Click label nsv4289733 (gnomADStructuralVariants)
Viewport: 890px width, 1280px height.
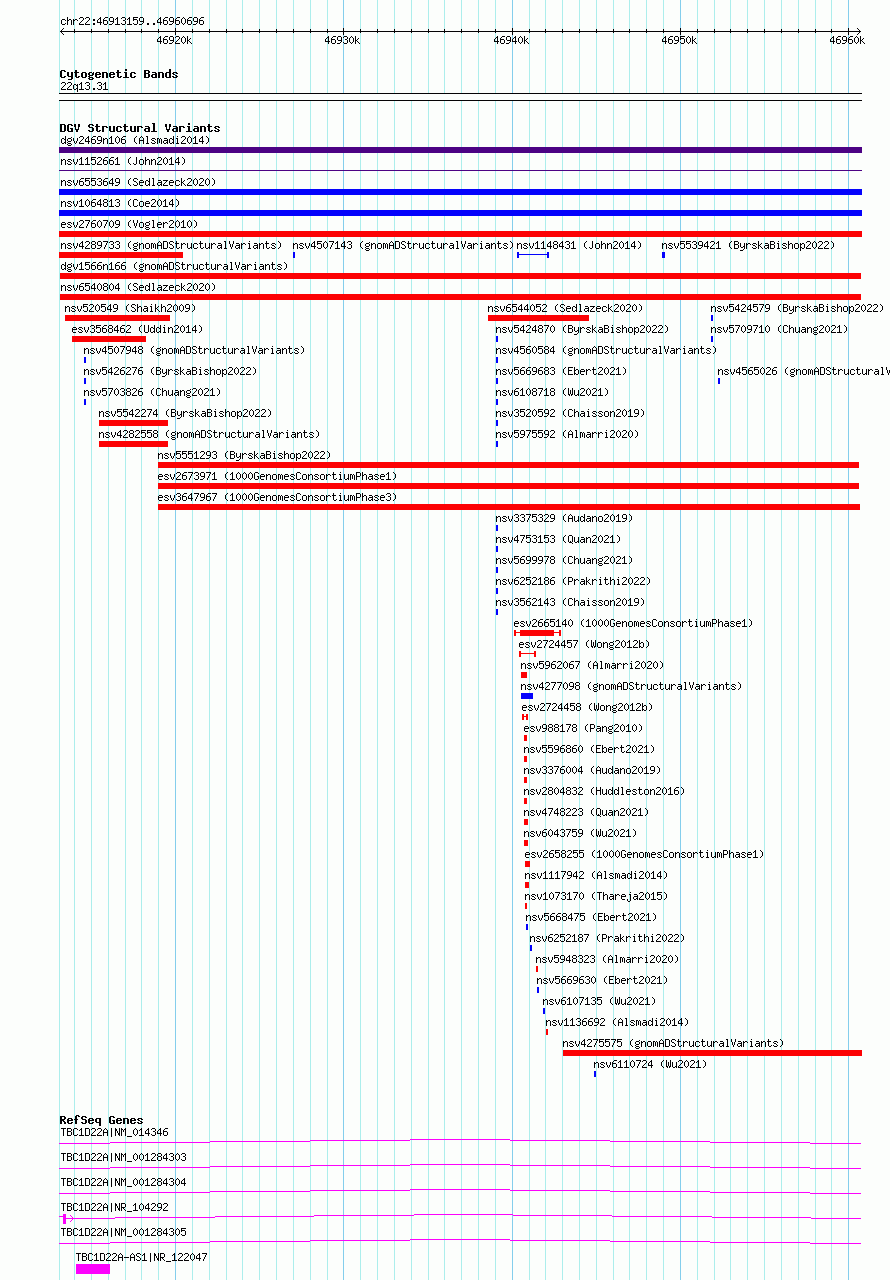[x=171, y=245]
